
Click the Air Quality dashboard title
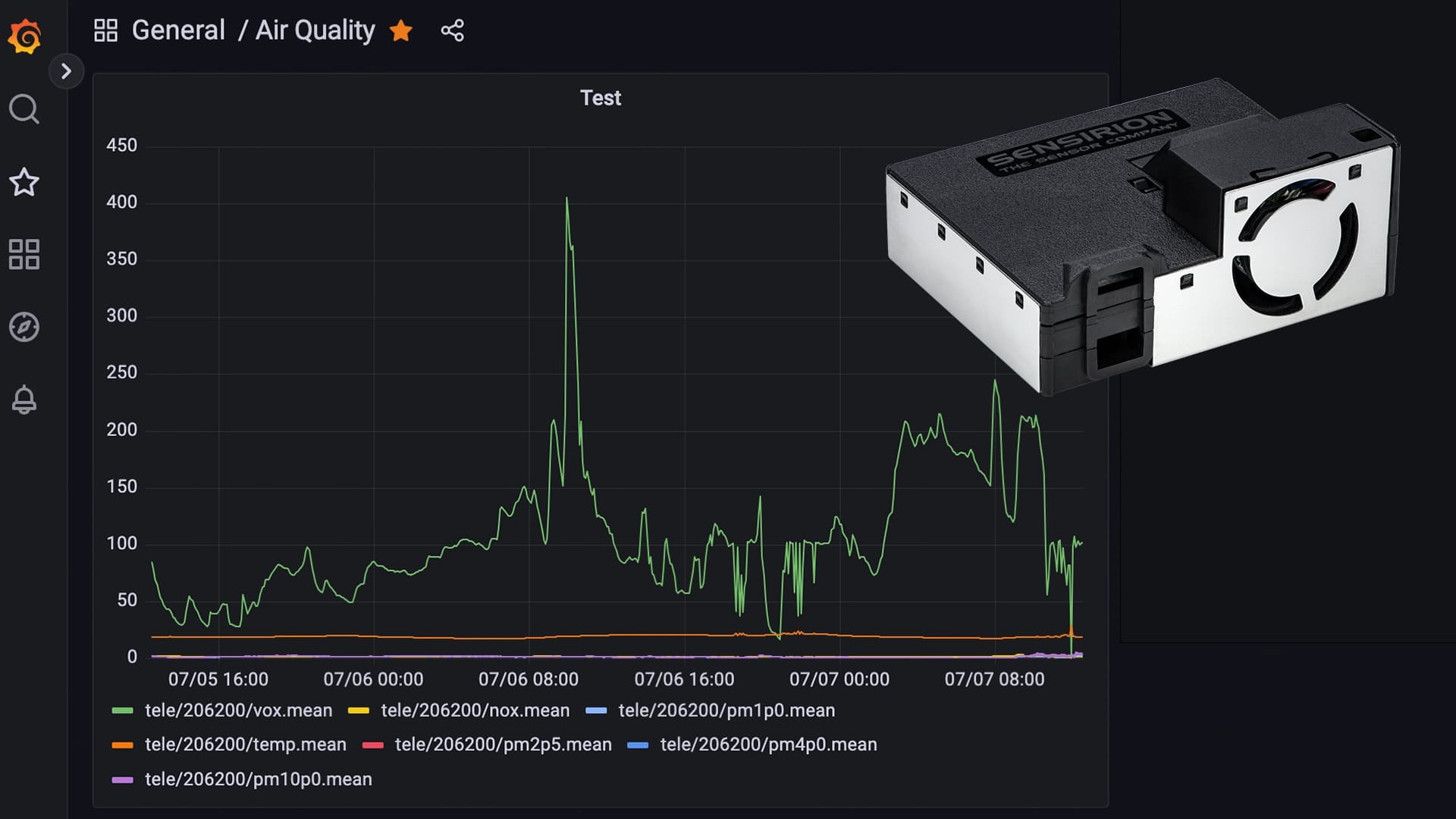click(315, 30)
